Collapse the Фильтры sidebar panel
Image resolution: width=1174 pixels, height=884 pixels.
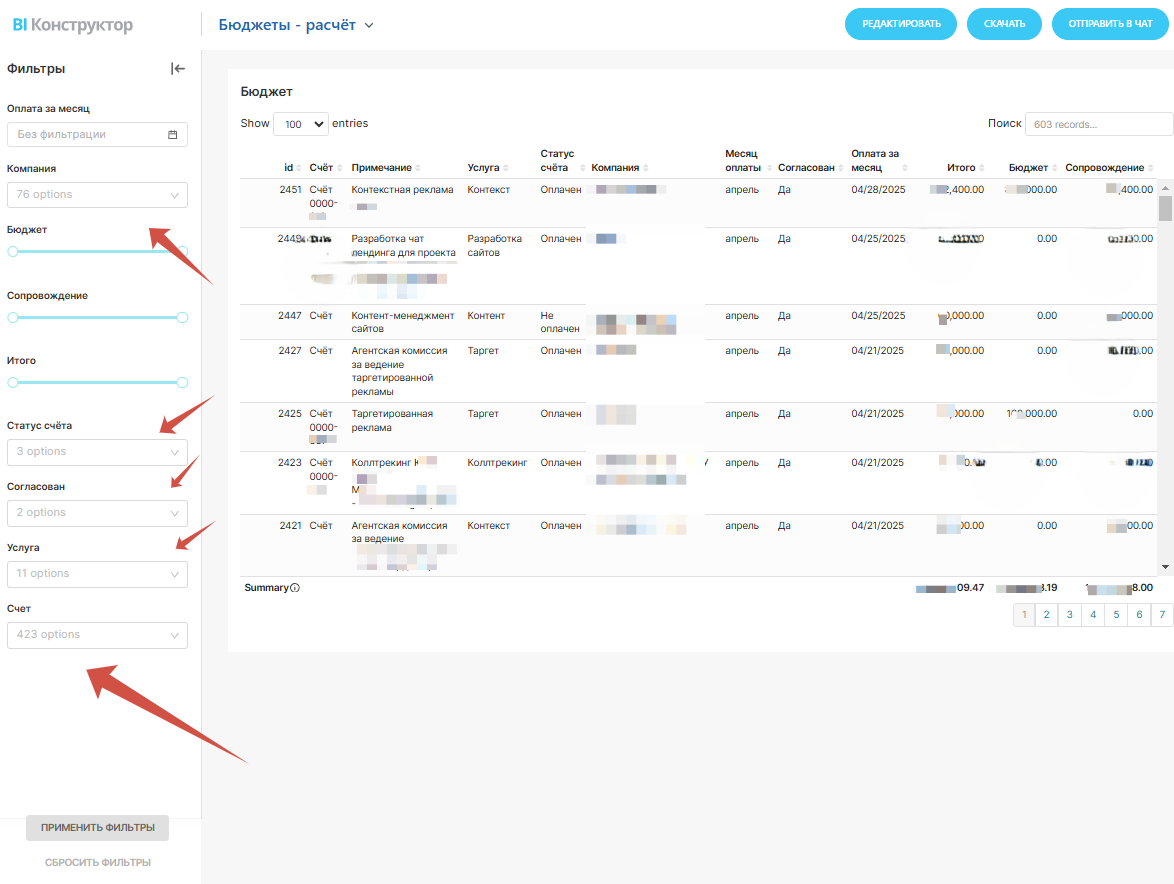coord(178,69)
